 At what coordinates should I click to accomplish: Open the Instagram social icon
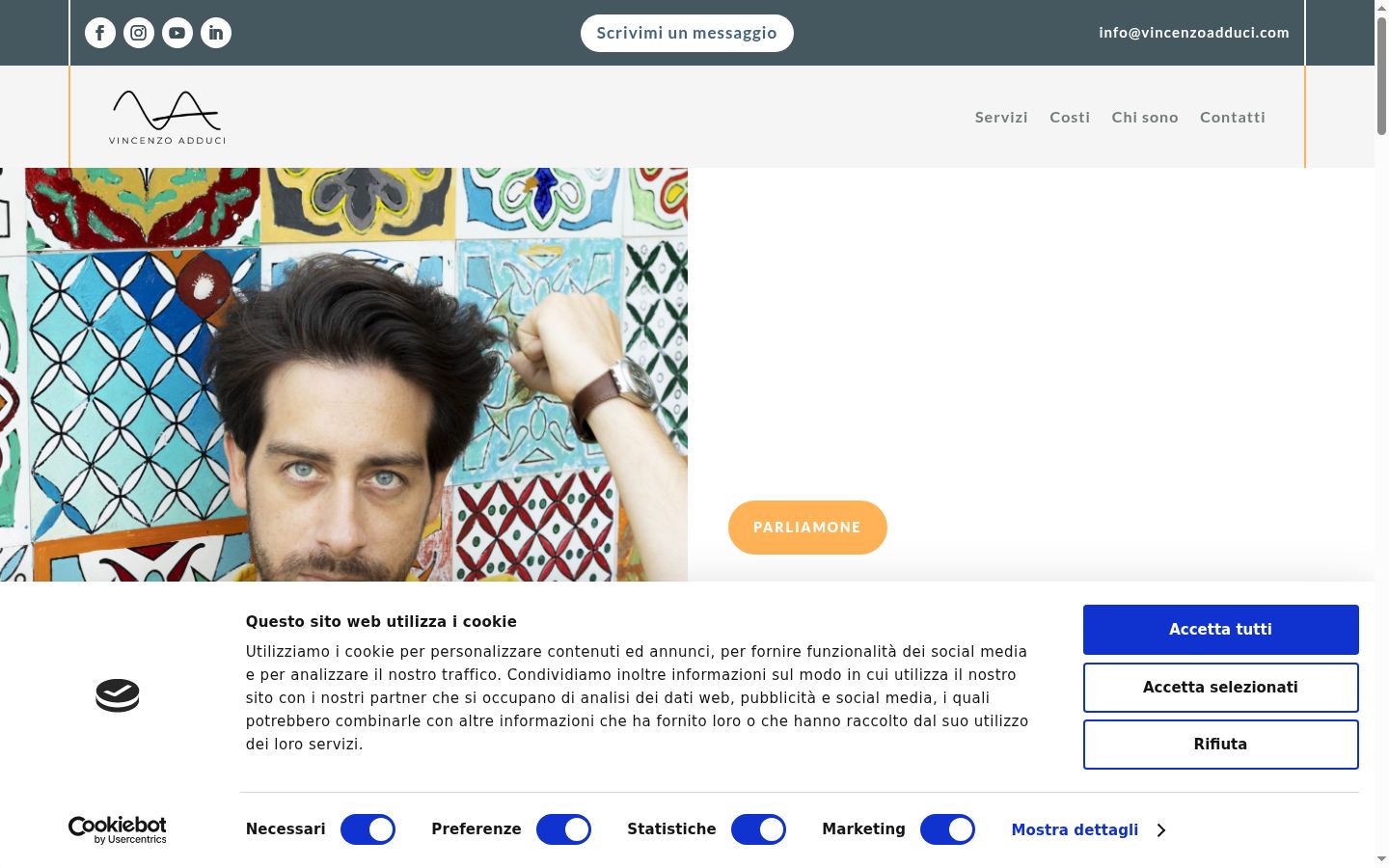coord(139,33)
